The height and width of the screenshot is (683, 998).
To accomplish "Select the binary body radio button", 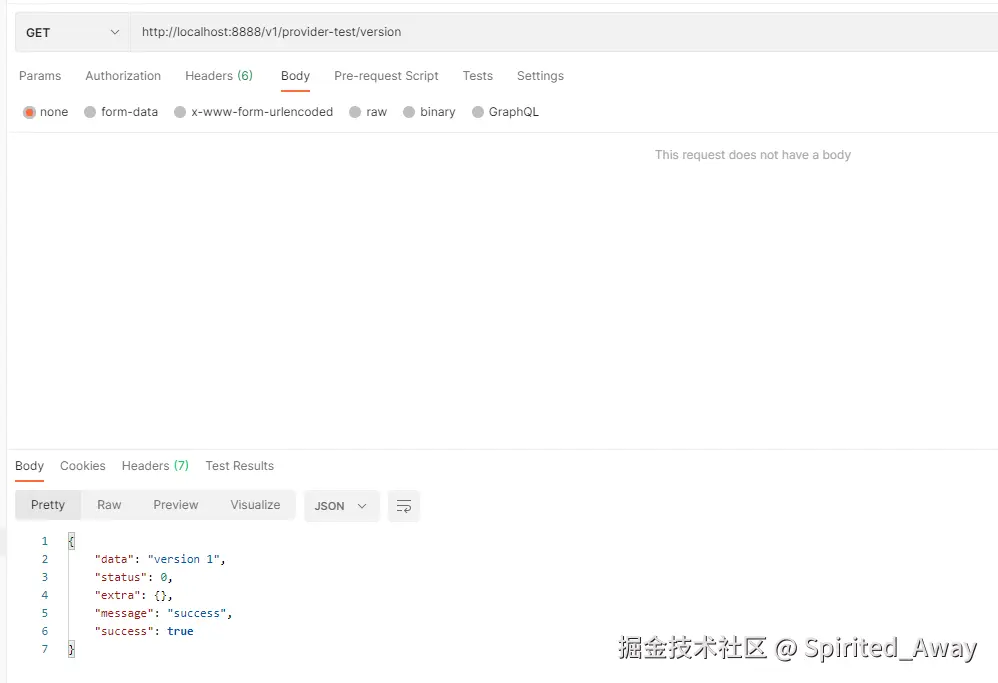I will [409, 112].
